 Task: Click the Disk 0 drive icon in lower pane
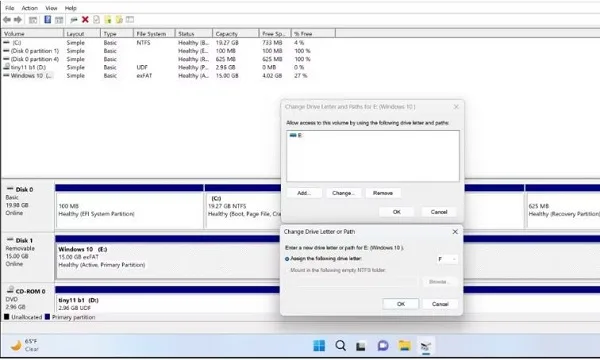point(10,189)
